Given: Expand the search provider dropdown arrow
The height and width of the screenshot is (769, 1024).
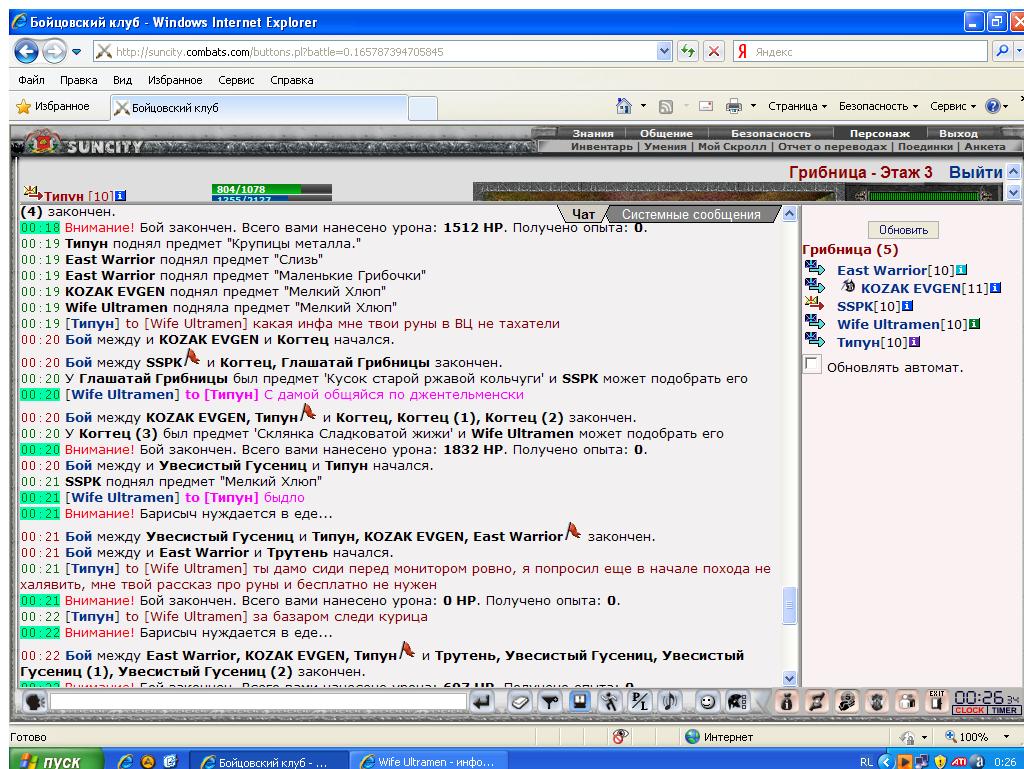Looking at the screenshot, I should (1019, 51).
